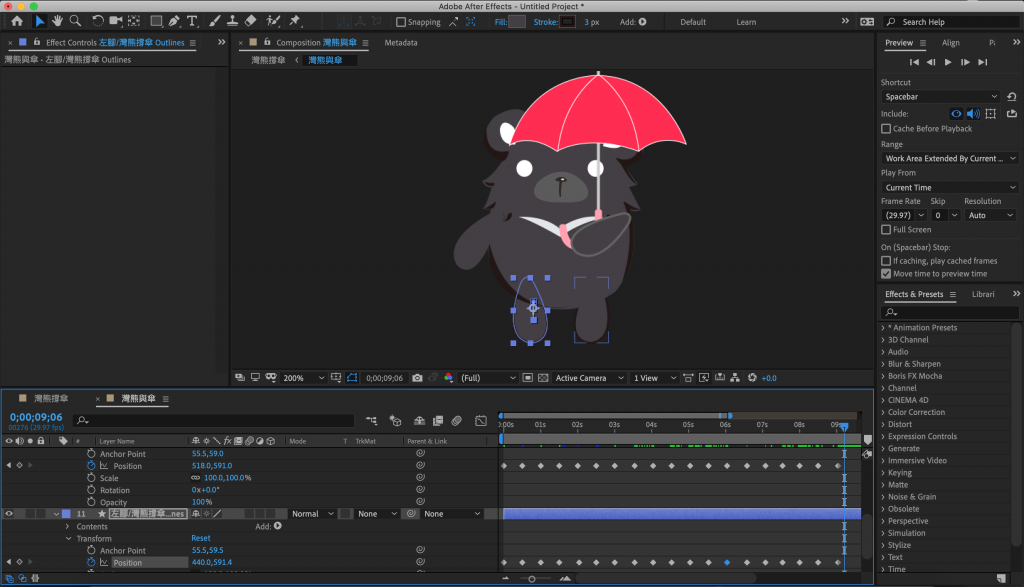Image resolution: width=1024 pixels, height=587 pixels.
Task: Select the Zoom magnifier tool
Action: pos(75,22)
